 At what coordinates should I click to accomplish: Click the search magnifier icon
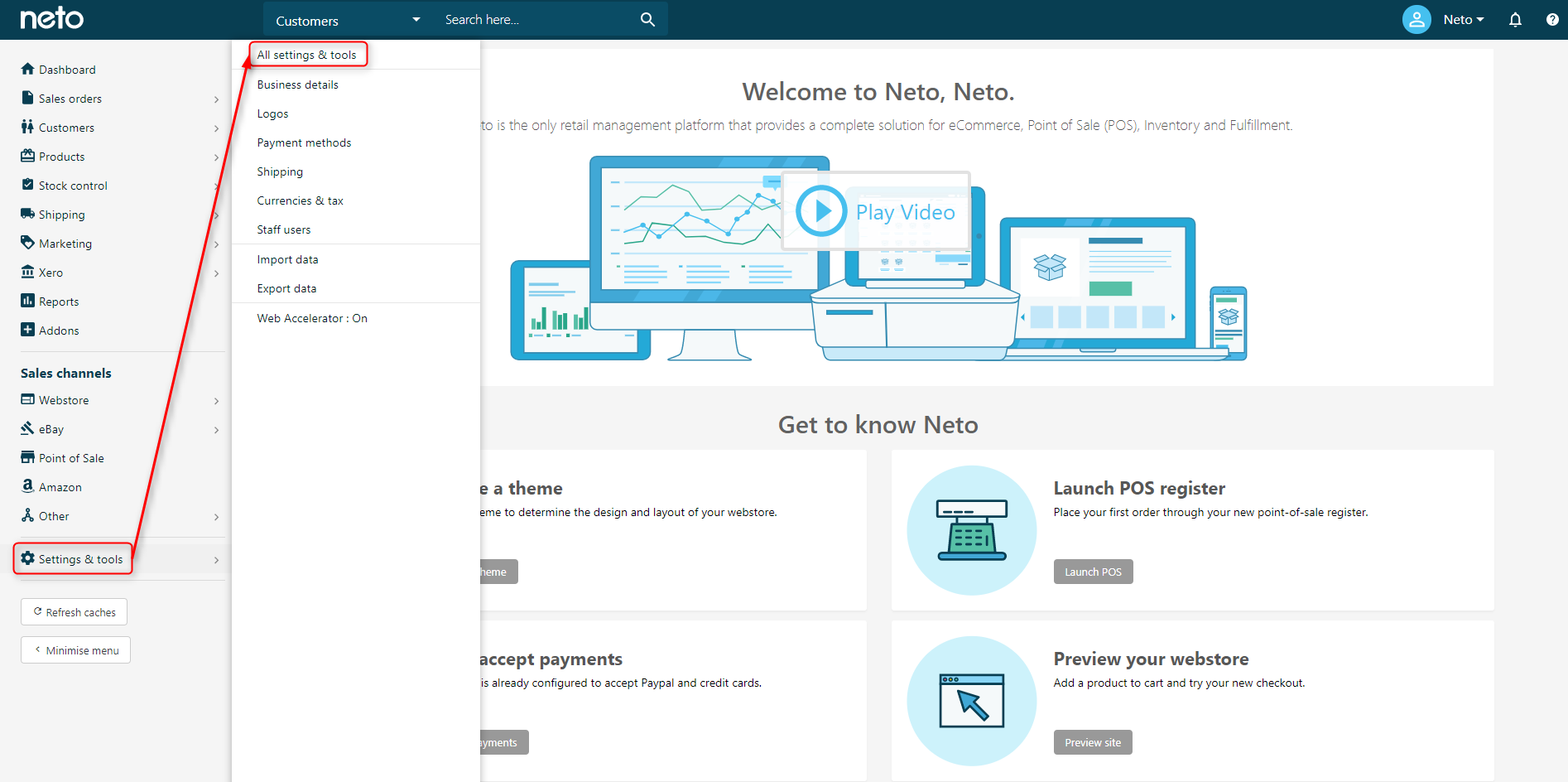coord(647,19)
